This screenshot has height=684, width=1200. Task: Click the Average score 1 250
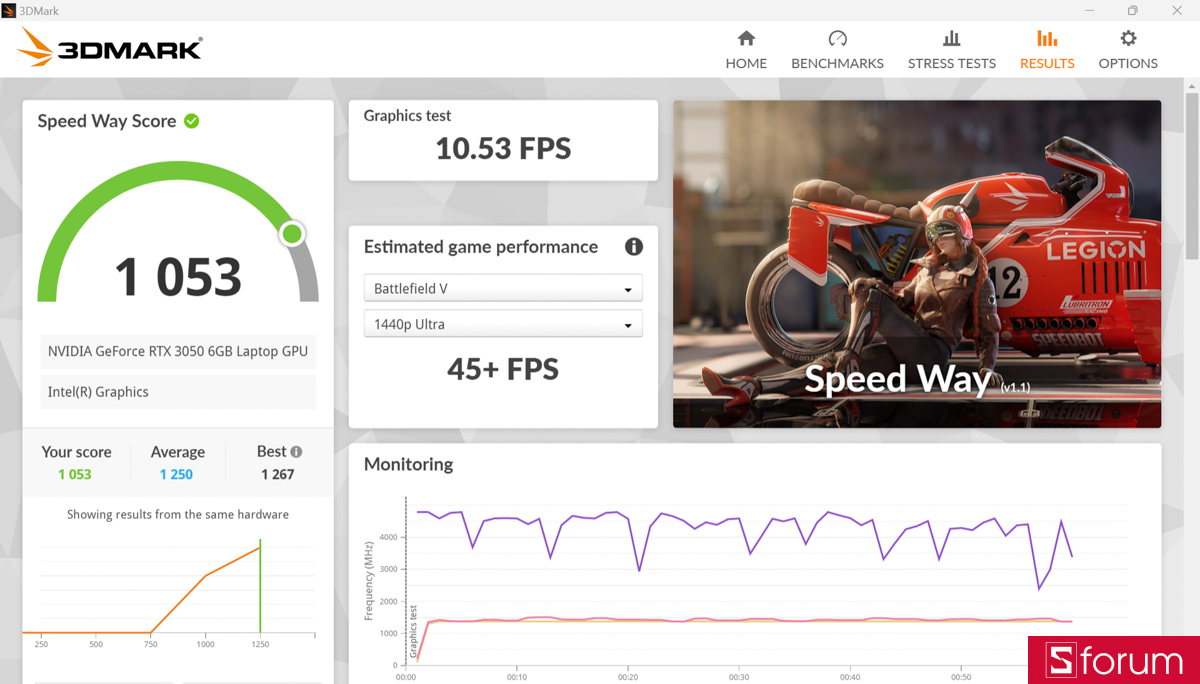177,474
